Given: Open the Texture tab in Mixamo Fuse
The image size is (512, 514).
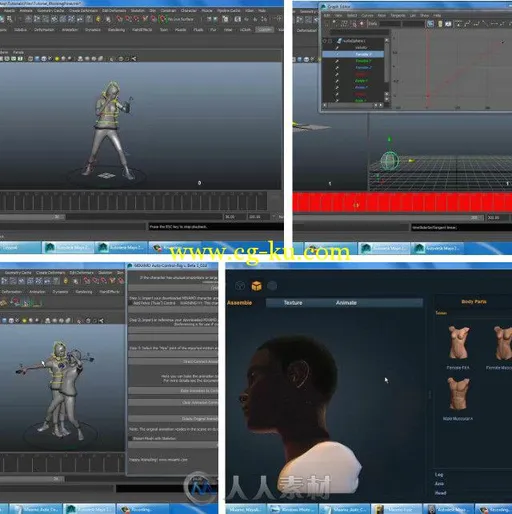Looking at the screenshot, I should tap(293, 303).
